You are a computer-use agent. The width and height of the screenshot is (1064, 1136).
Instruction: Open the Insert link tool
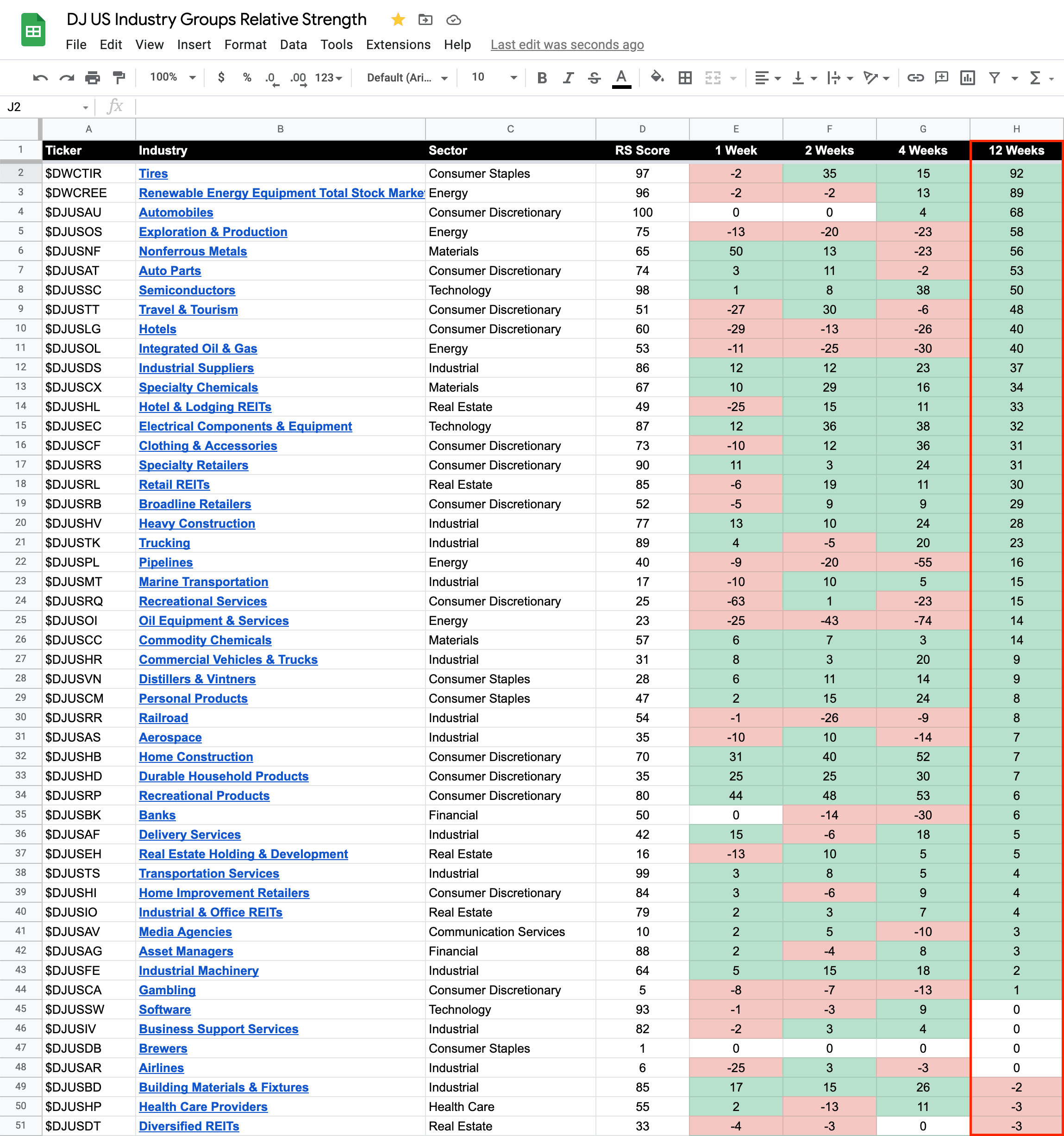[915, 78]
